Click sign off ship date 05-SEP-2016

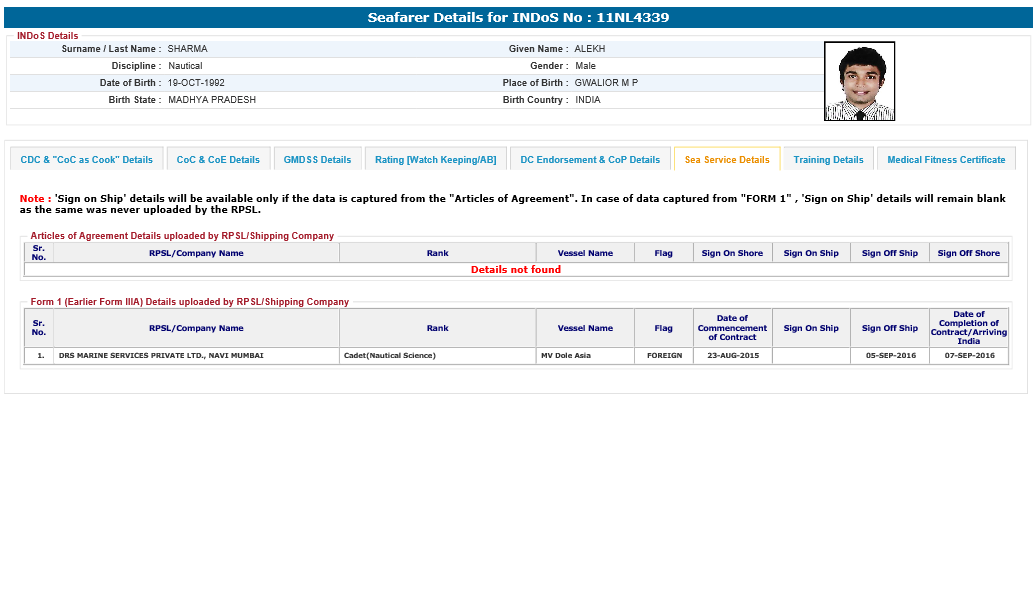pos(890,356)
